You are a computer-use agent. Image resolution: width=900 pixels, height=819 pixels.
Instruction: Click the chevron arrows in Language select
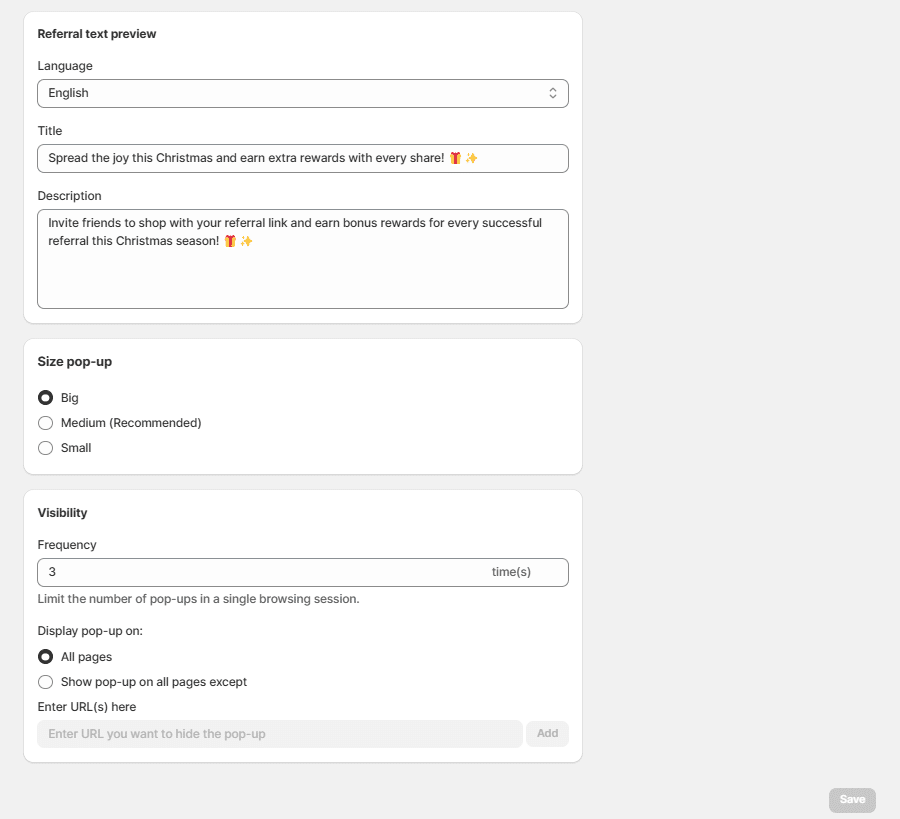point(553,93)
